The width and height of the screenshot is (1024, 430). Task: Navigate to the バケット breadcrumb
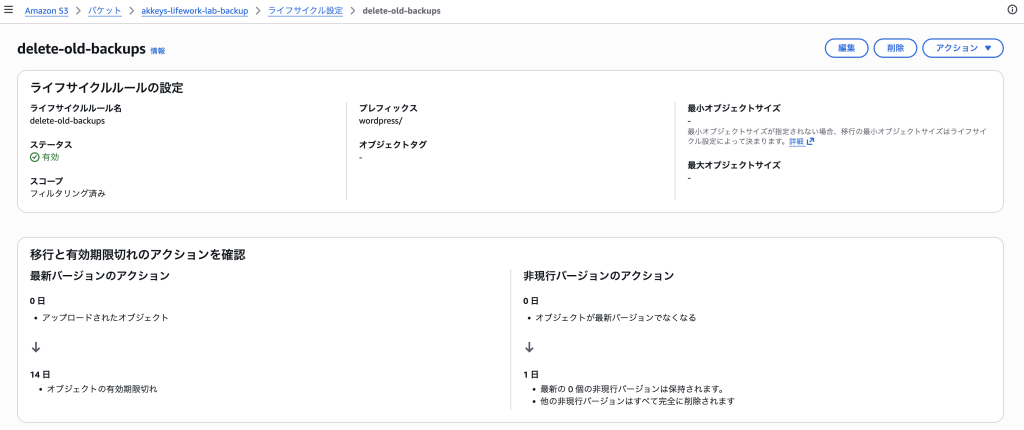[104, 10]
